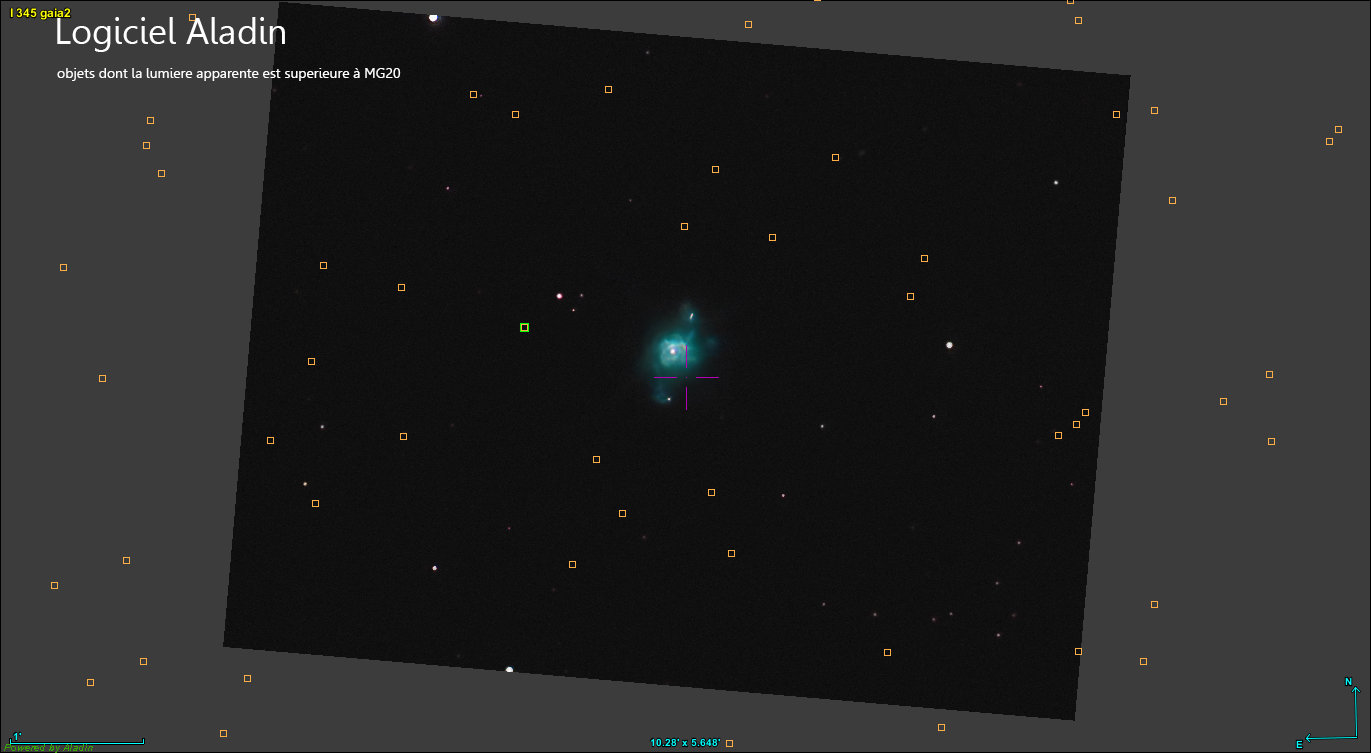Select the green highlighted catalog source marker
The height and width of the screenshot is (753, 1371).
pos(524,327)
